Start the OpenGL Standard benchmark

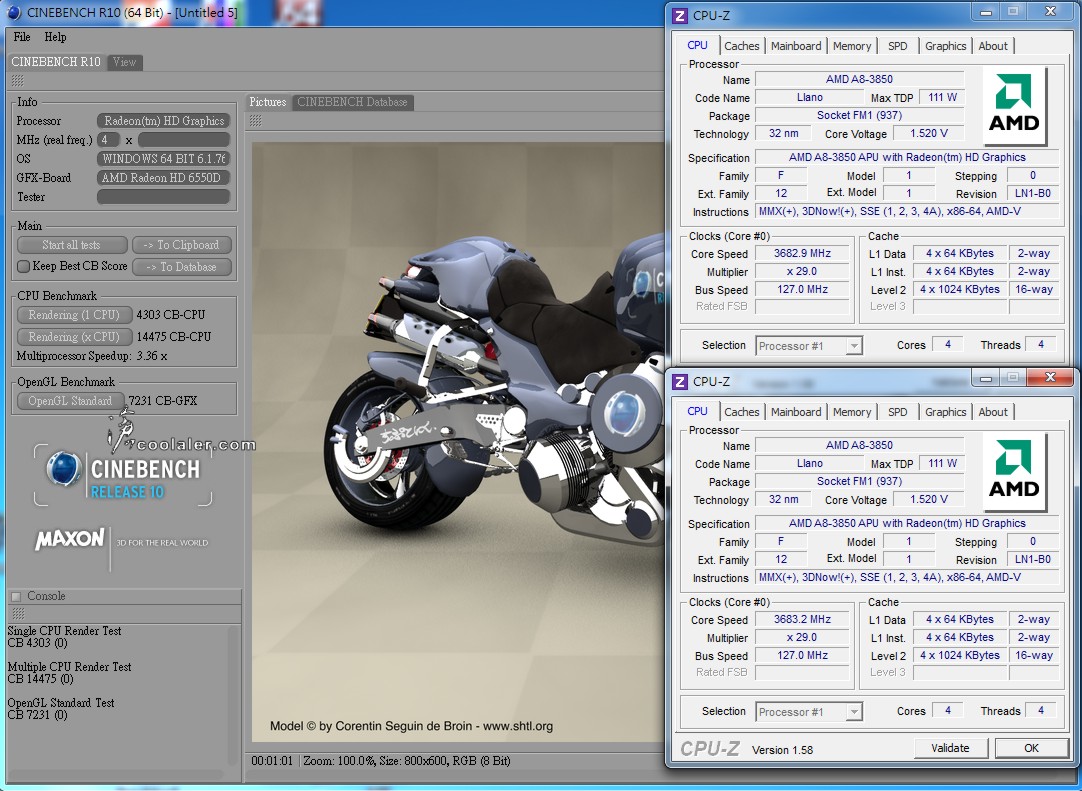pos(70,401)
